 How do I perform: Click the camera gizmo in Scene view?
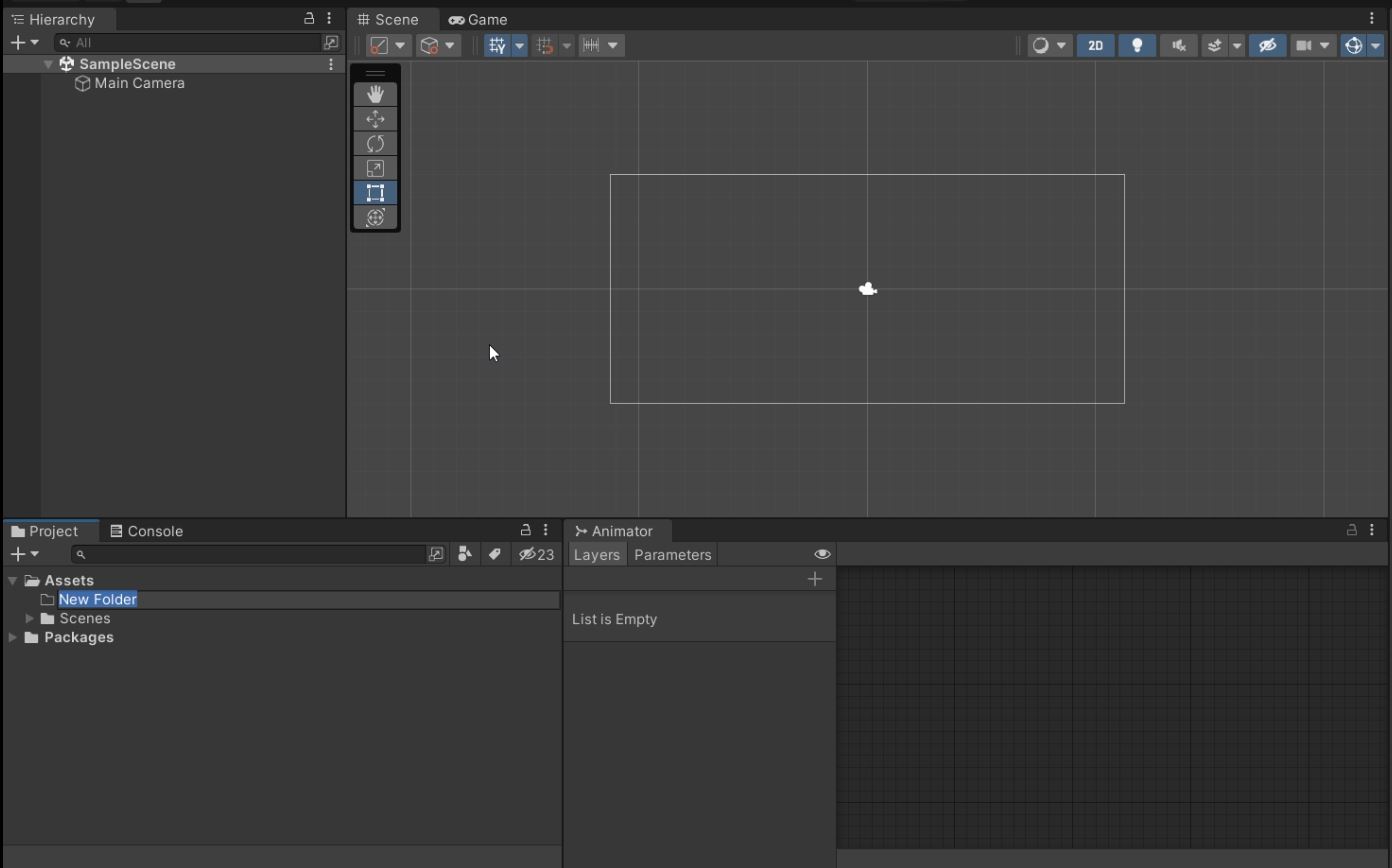tap(868, 290)
